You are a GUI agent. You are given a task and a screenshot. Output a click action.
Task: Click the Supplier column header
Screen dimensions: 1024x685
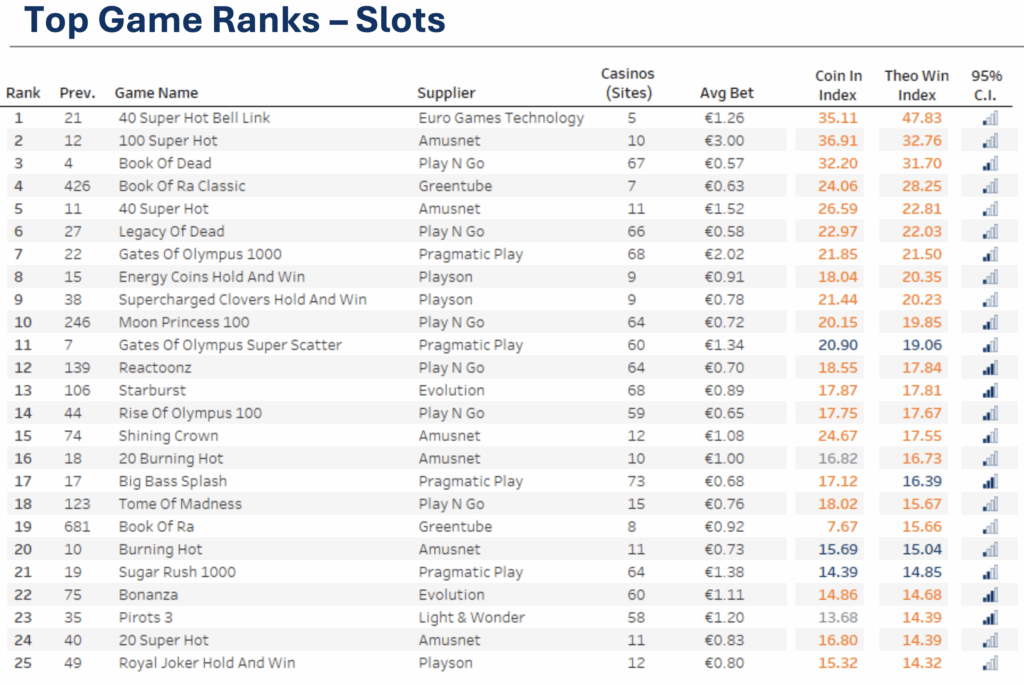coord(446,93)
